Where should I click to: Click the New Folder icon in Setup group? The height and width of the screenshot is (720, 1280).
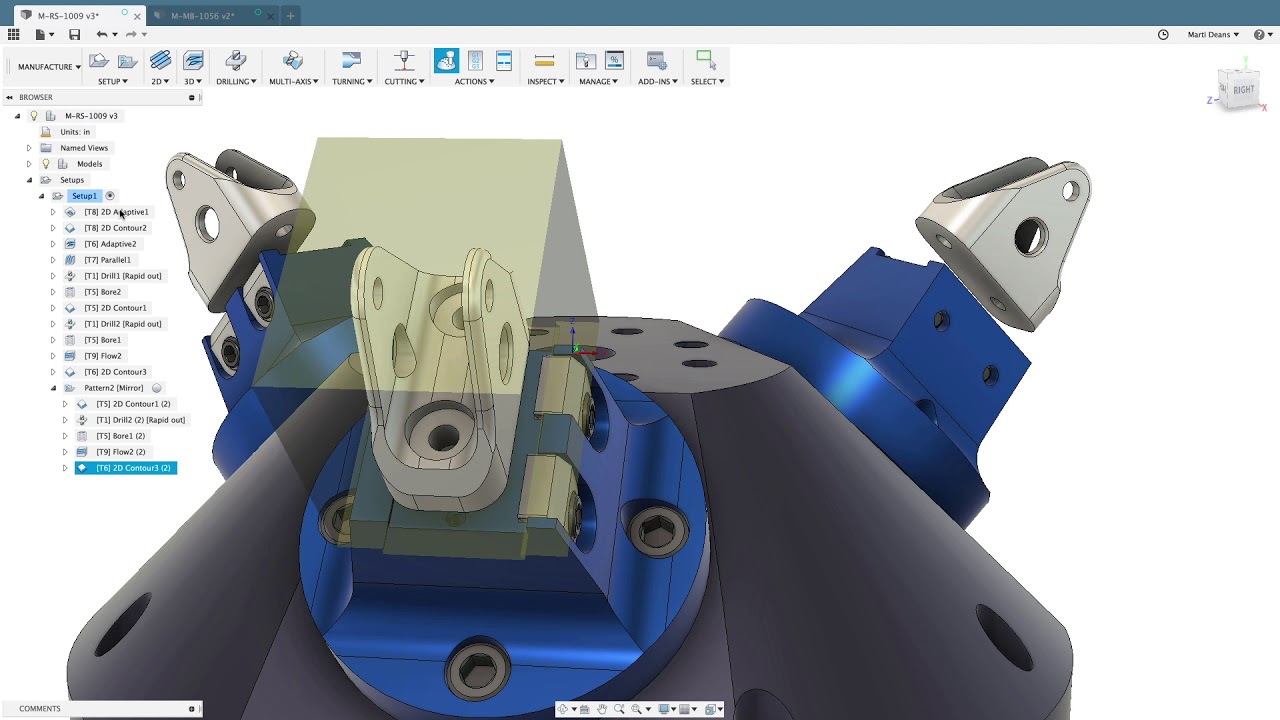[x=127, y=61]
